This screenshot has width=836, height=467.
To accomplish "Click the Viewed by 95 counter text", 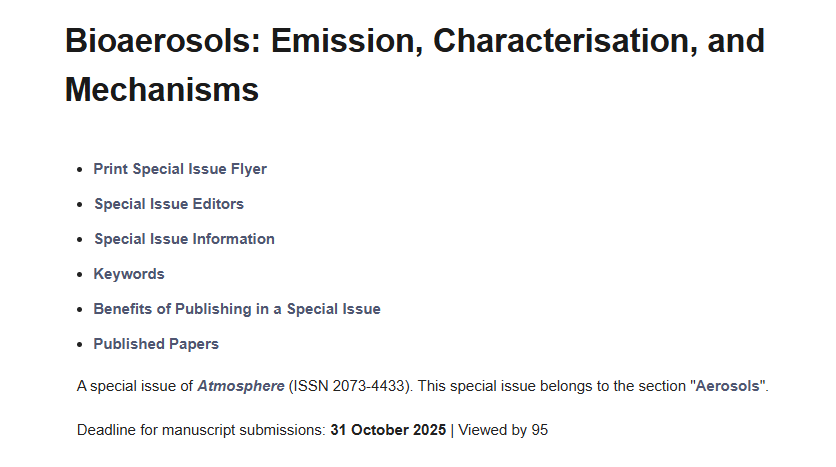I will click(503, 430).
